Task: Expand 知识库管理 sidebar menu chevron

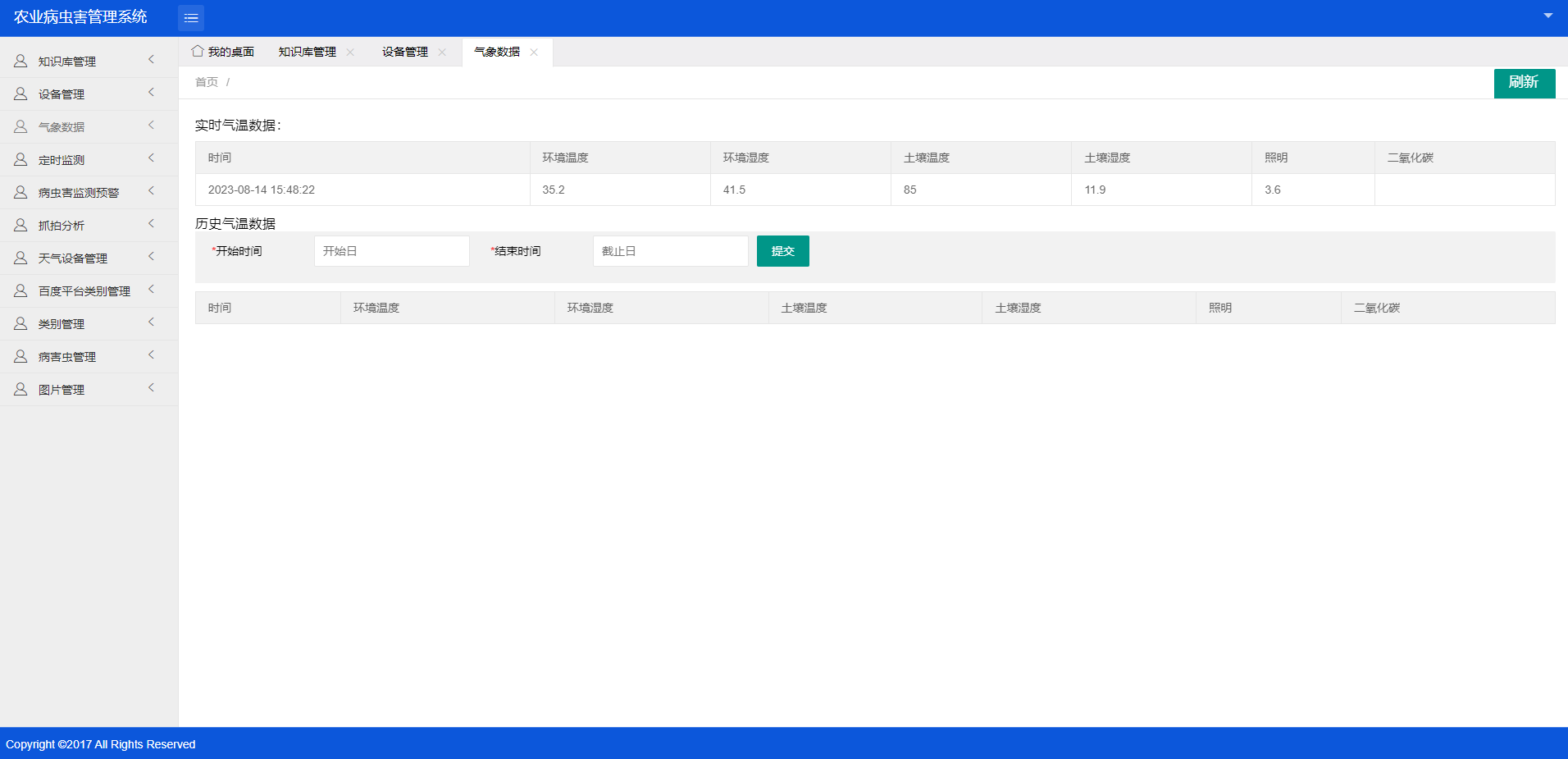Action: click(152, 60)
